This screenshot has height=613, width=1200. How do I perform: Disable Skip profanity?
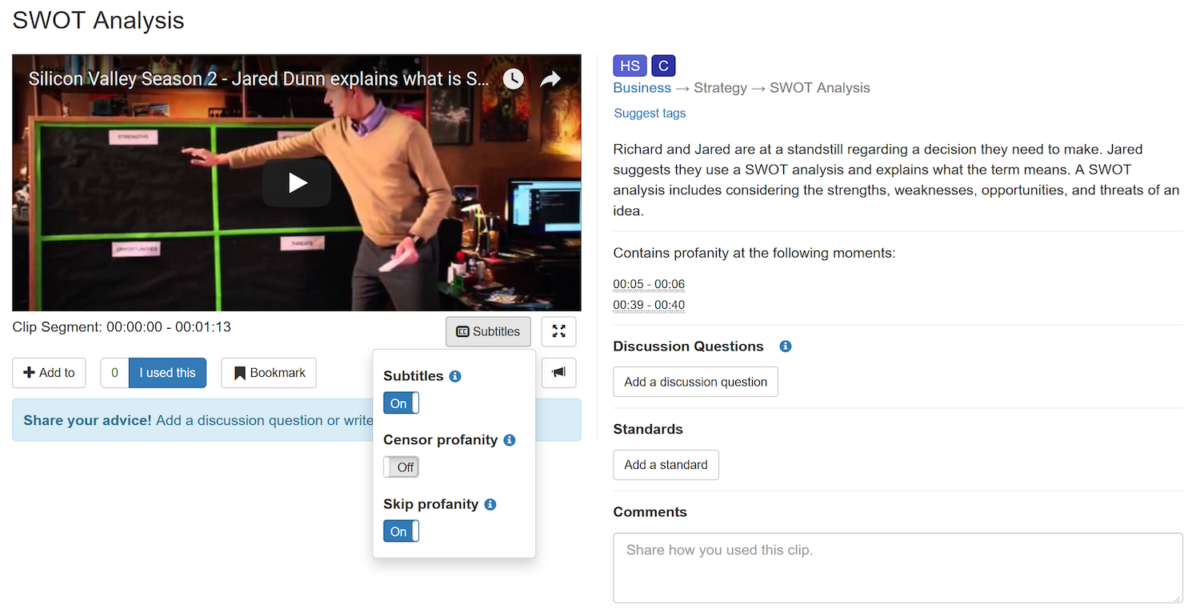[400, 531]
